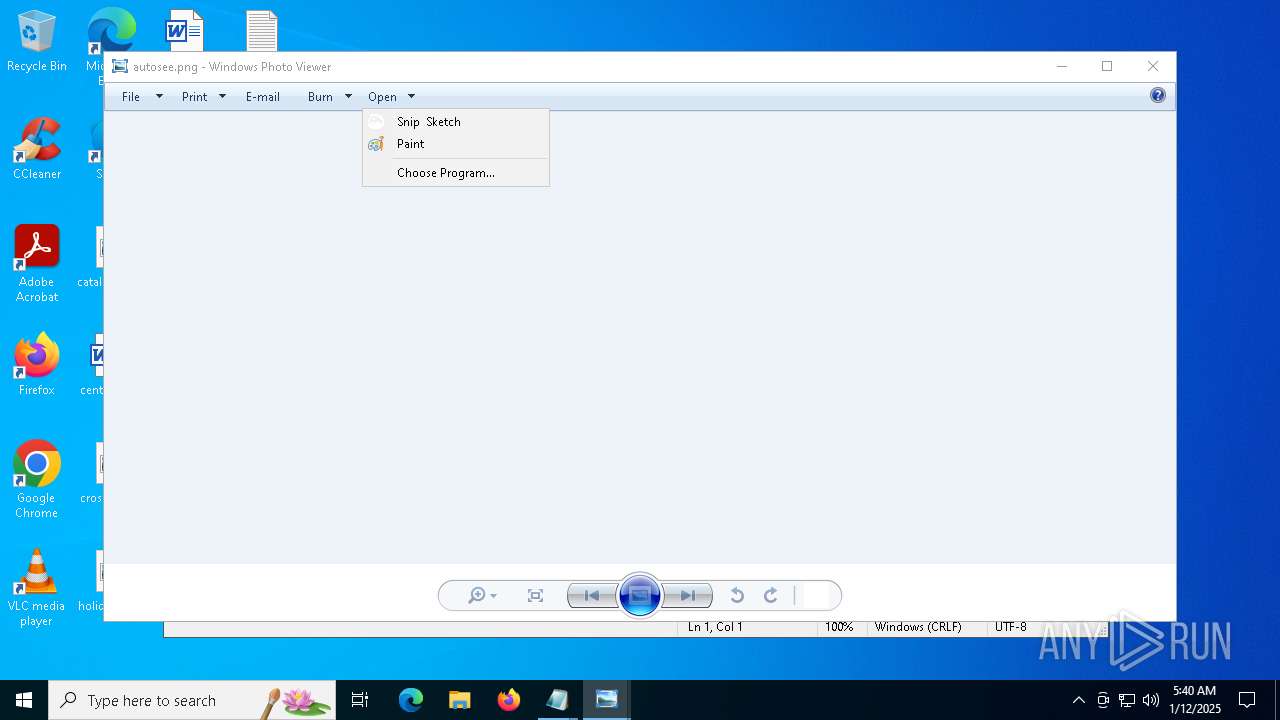Expand the Burn dropdown arrow

[x=348, y=97]
